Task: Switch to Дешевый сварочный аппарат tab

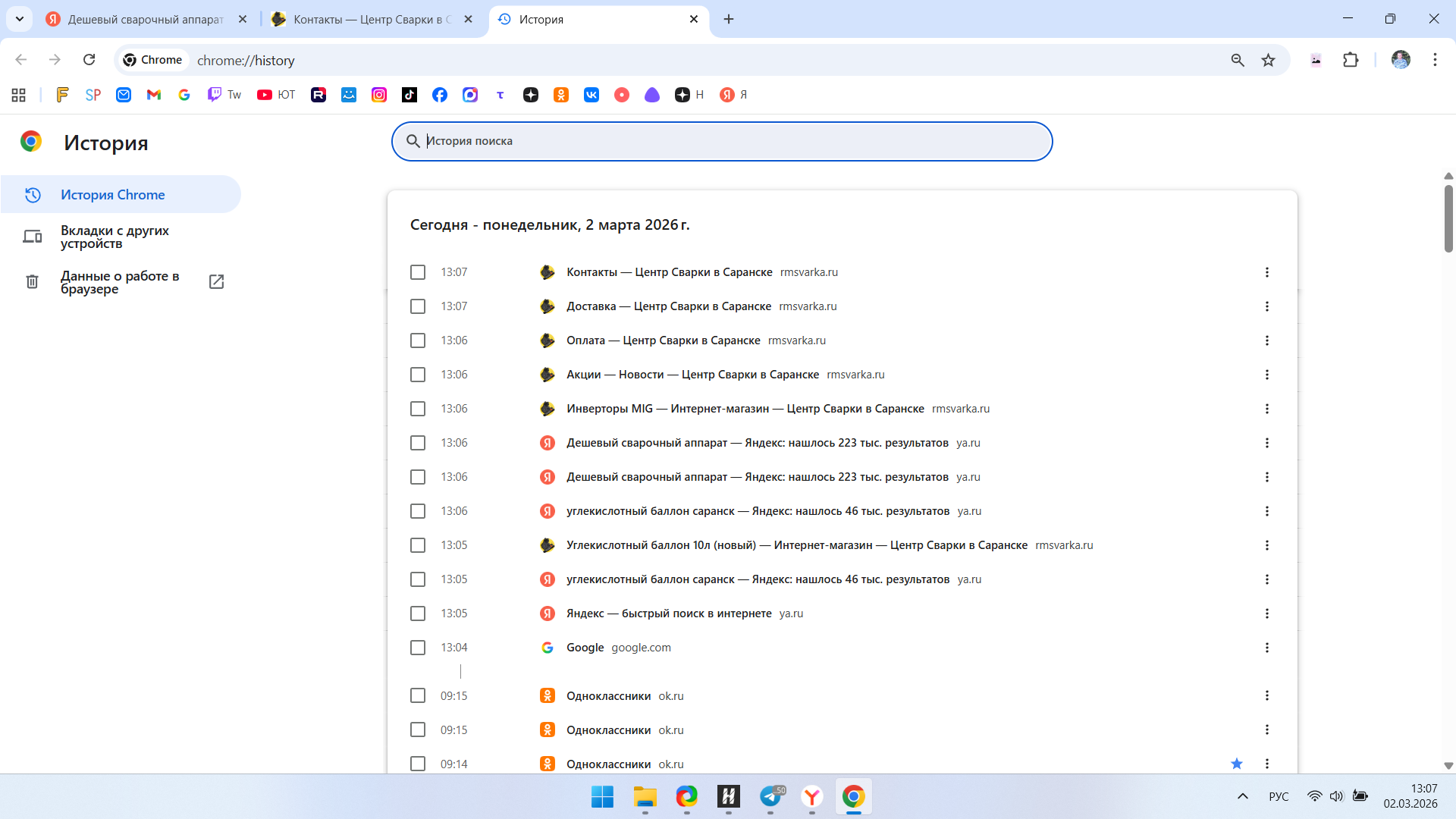Action: click(144, 19)
